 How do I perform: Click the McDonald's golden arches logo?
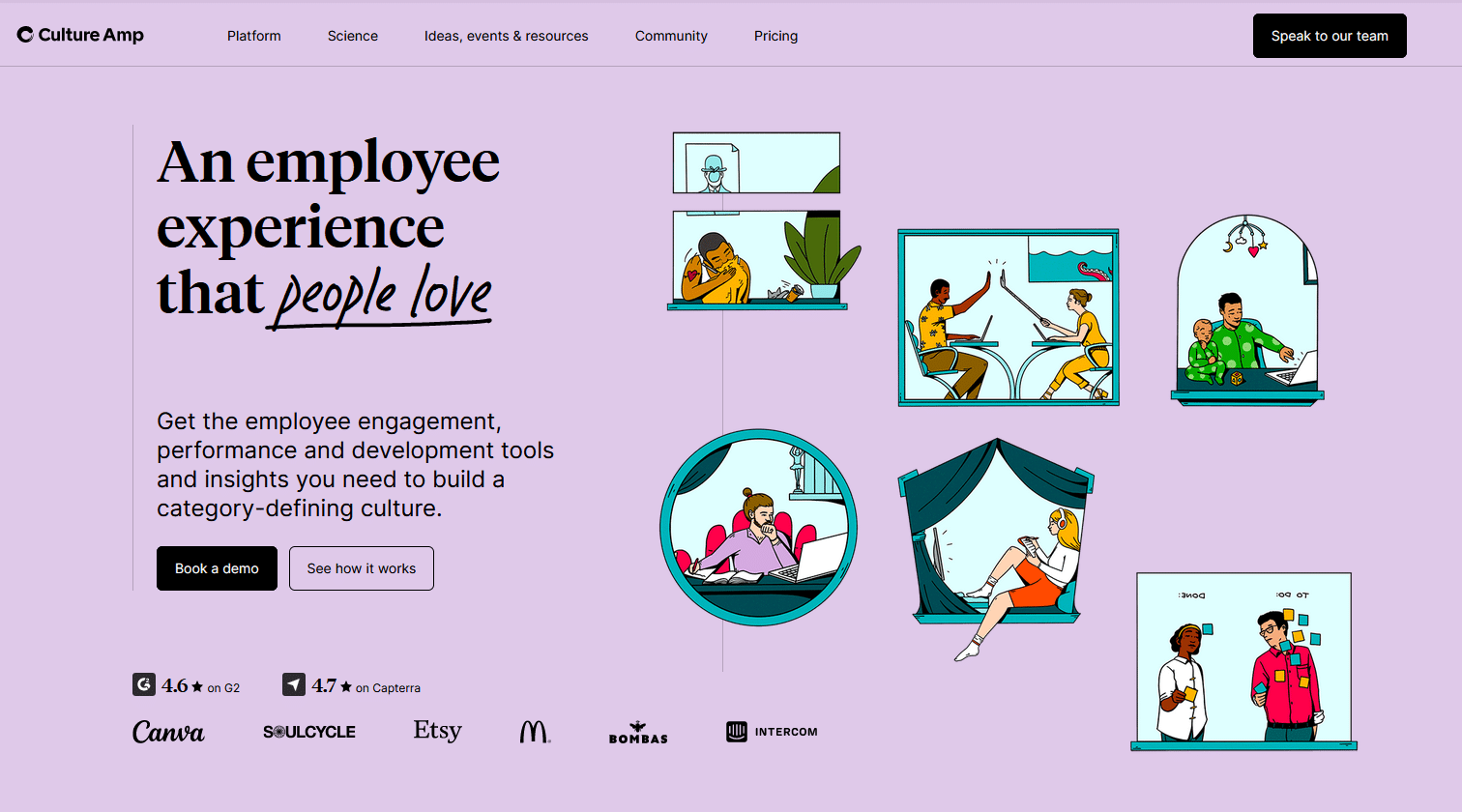tap(535, 731)
